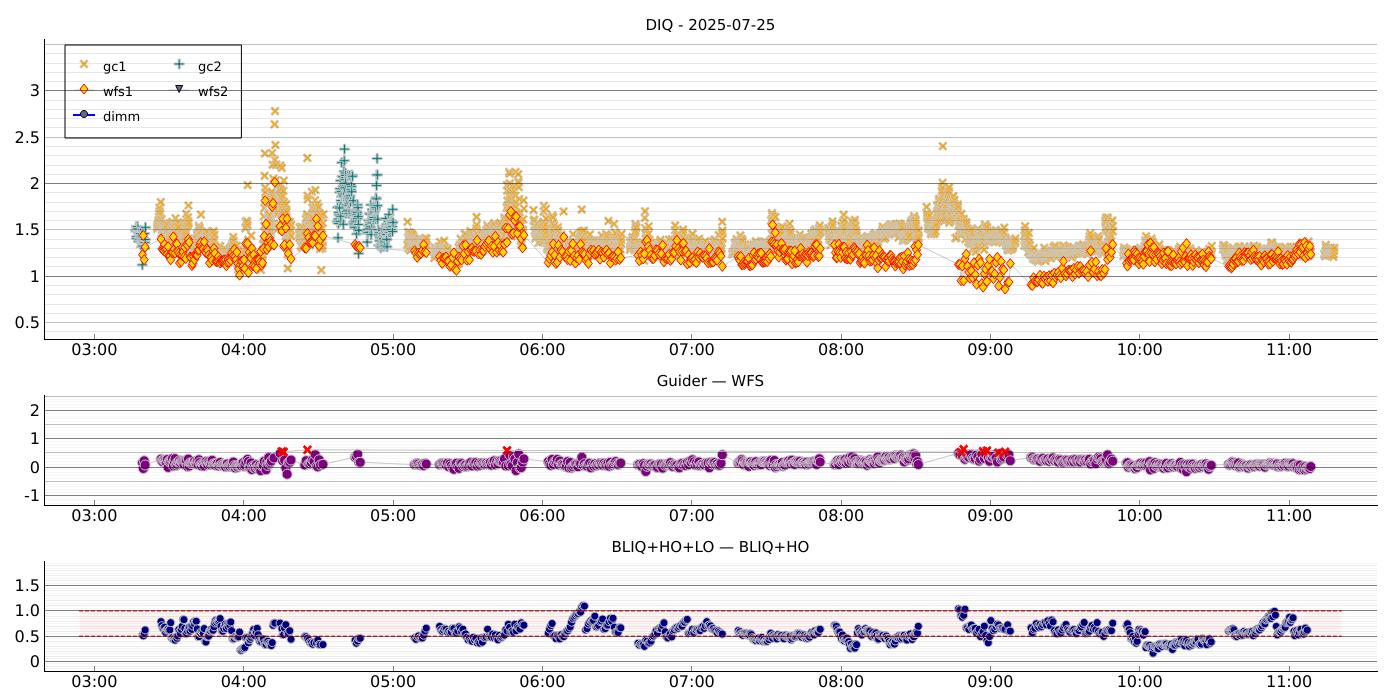Click the highest gc1 point near 04:12
The width and height of the screenshot is (1400, 700).
[275, 111]
